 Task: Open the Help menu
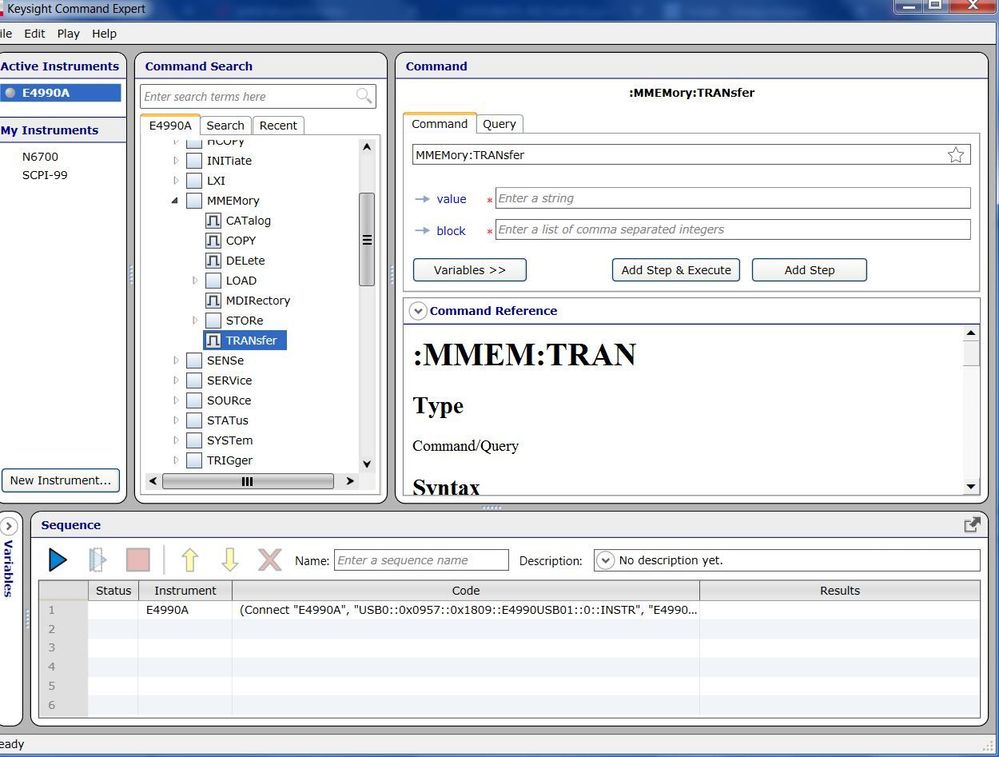(104, 33)
